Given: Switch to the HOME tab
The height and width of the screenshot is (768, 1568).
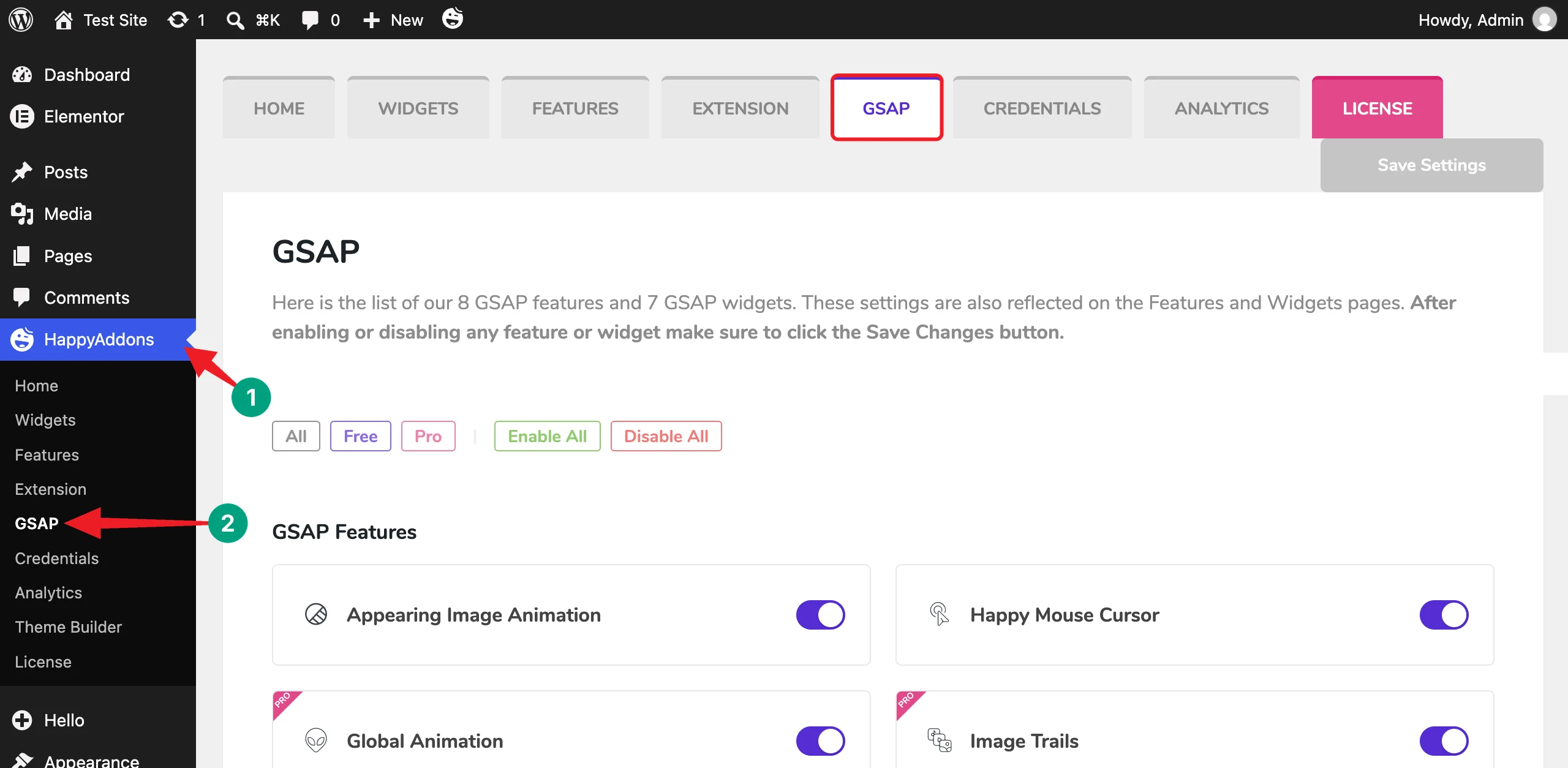Looking at the screenshot, I should [x=279, y=108].
